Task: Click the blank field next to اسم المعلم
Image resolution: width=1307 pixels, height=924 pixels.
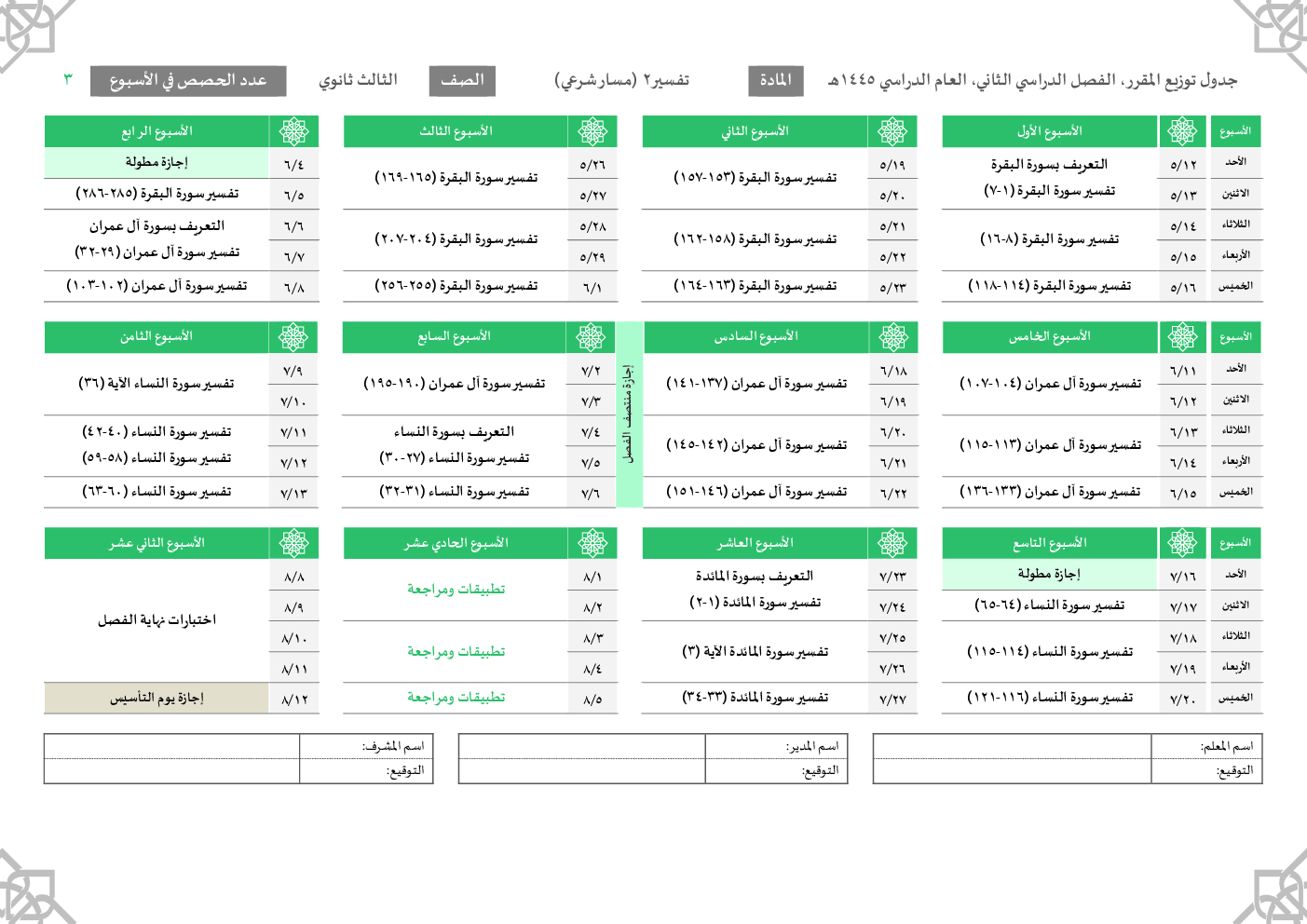Action: [x=1012, y=746]
